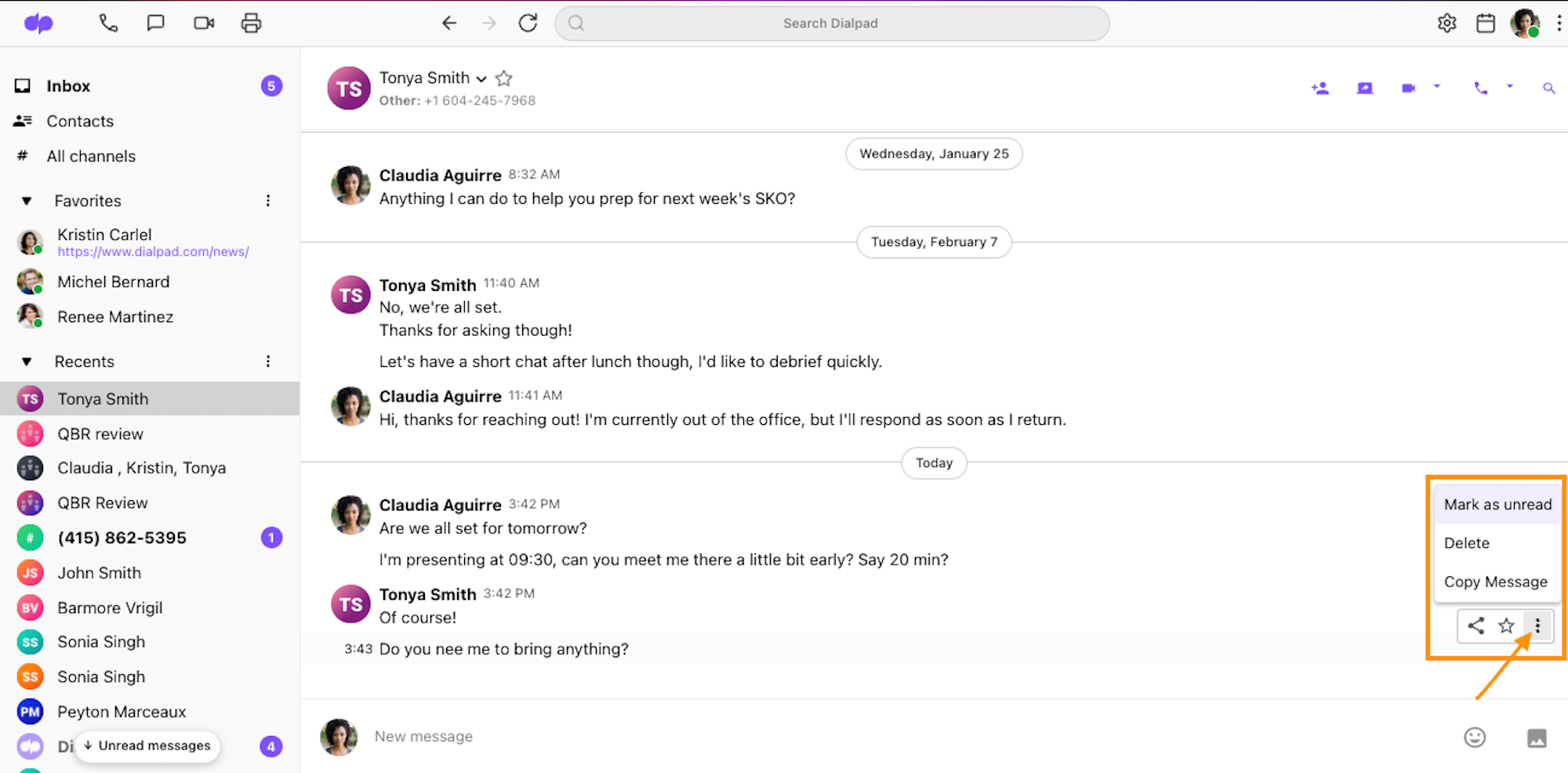Open Favorites section options menu
The image size is (1568, 773).
(268, 201)
